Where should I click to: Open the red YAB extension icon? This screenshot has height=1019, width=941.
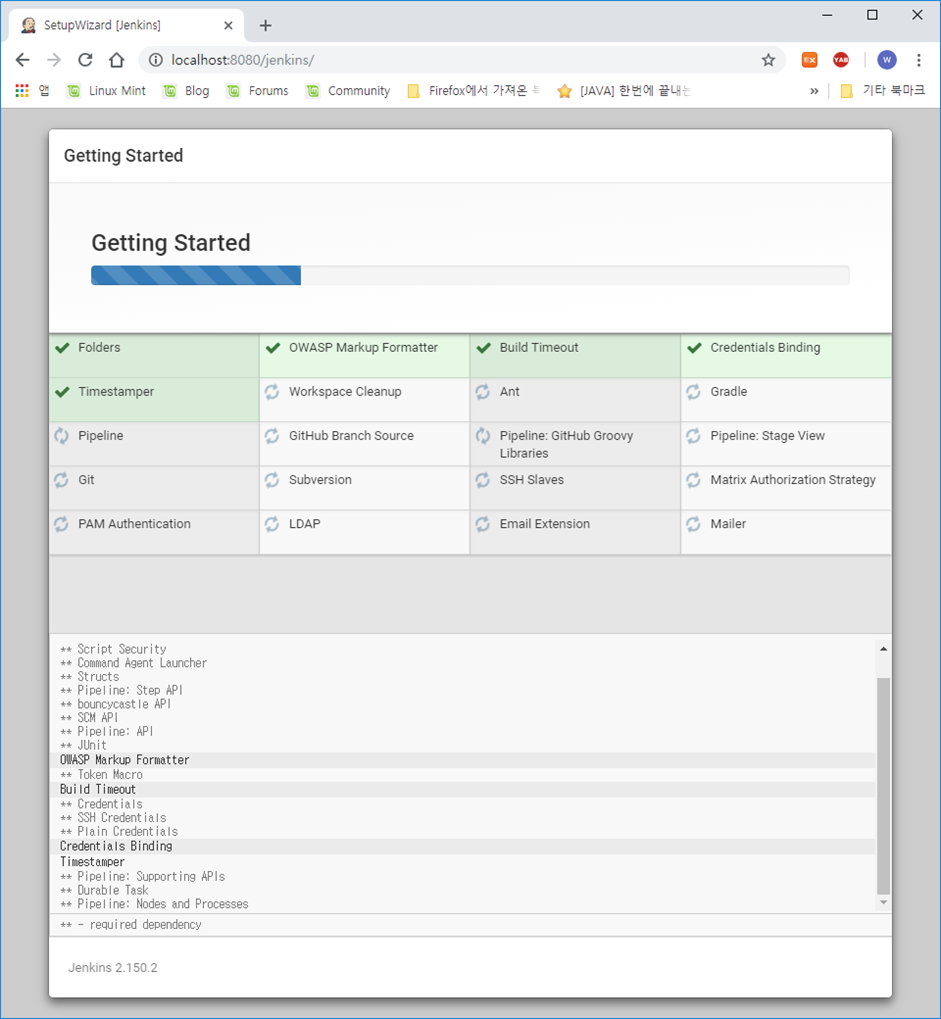pos(841,60)
